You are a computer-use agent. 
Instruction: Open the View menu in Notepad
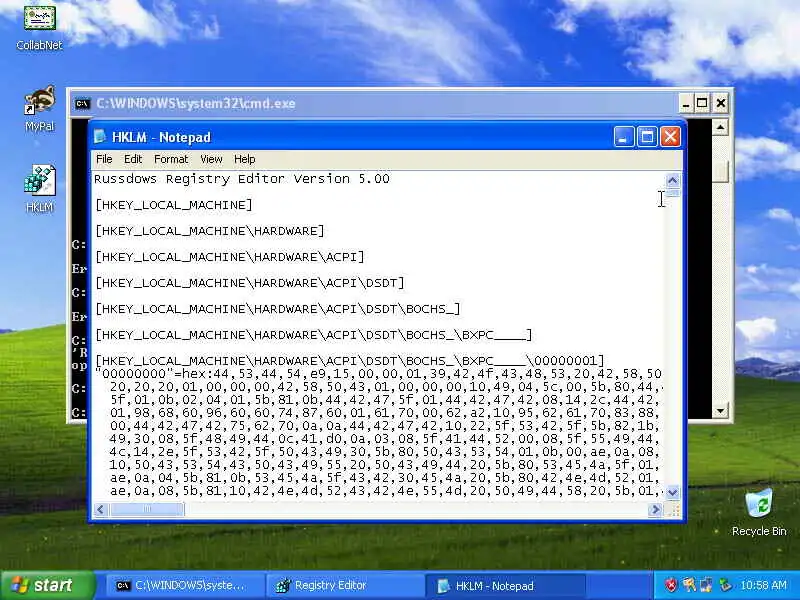211,159
